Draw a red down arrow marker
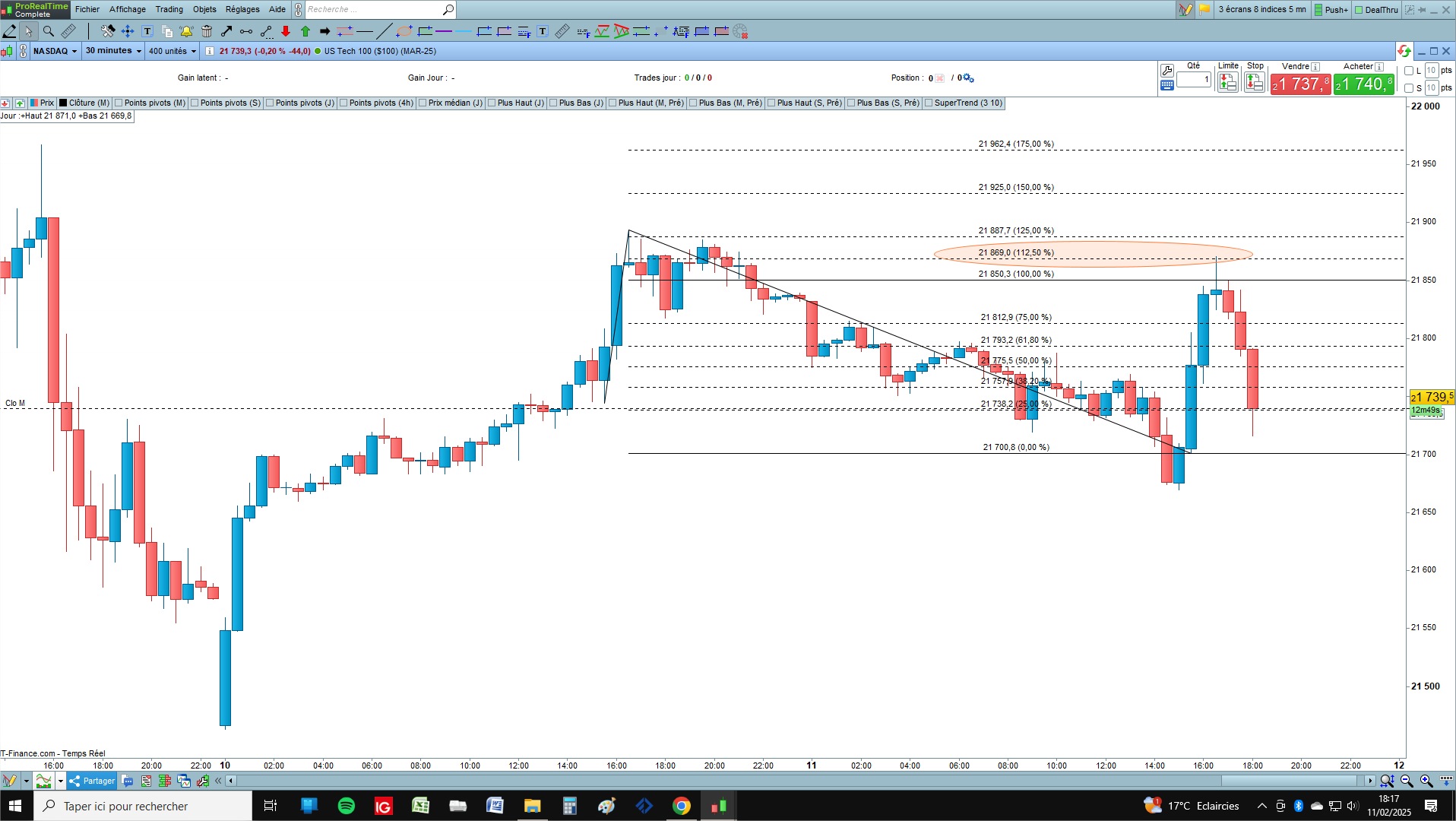 click(286, 31)
